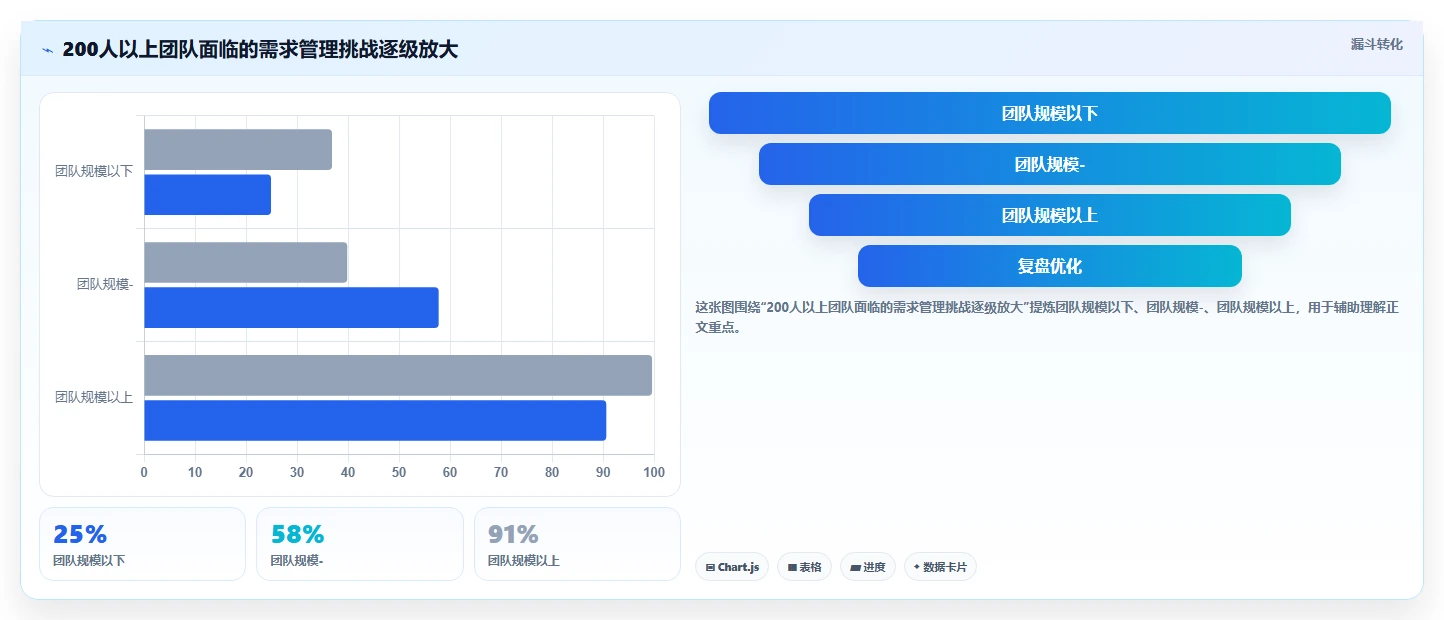This screenshot has height=620, width=1444.
Task: Click the x-axis tick label 90
Action: click(x=603, y=472)
